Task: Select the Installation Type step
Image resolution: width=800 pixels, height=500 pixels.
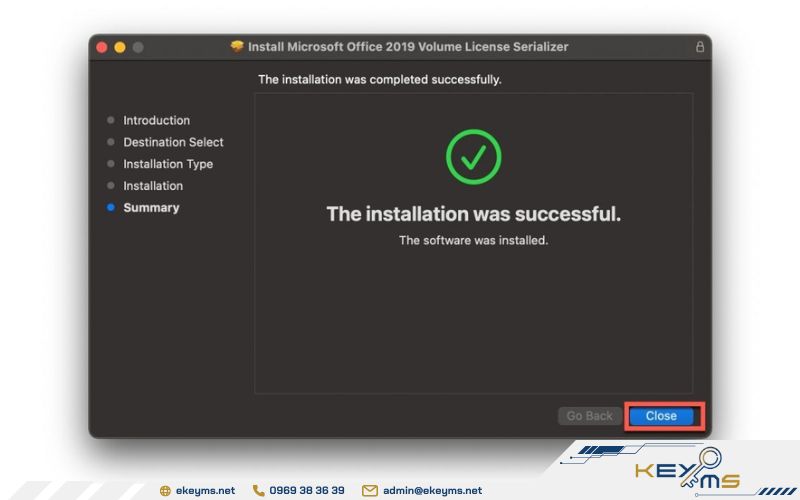Action: [168, 164]
